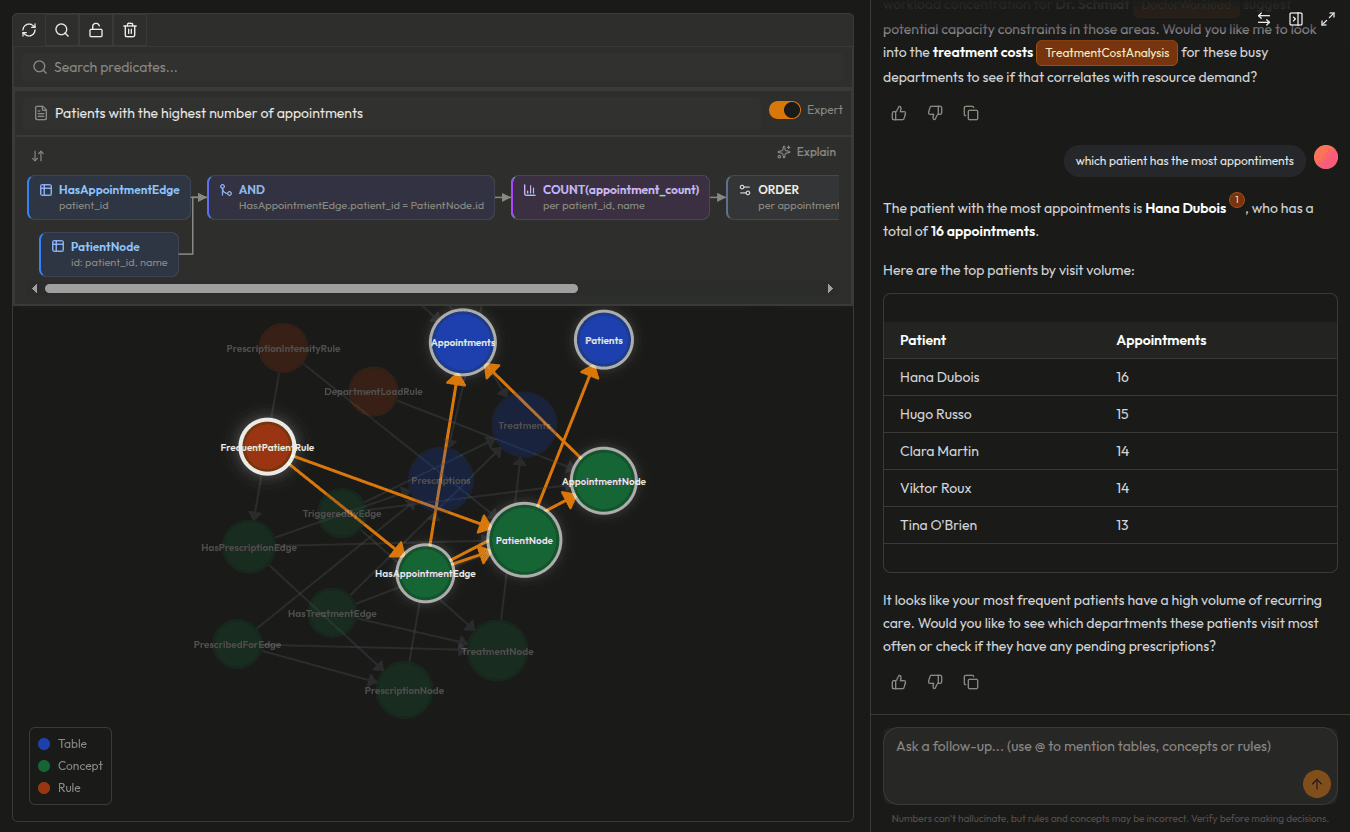This screenshot has height=832, width=1350.
Task: Click the right chevron of the pipeline scroller
Action: (x=831, y=288)
